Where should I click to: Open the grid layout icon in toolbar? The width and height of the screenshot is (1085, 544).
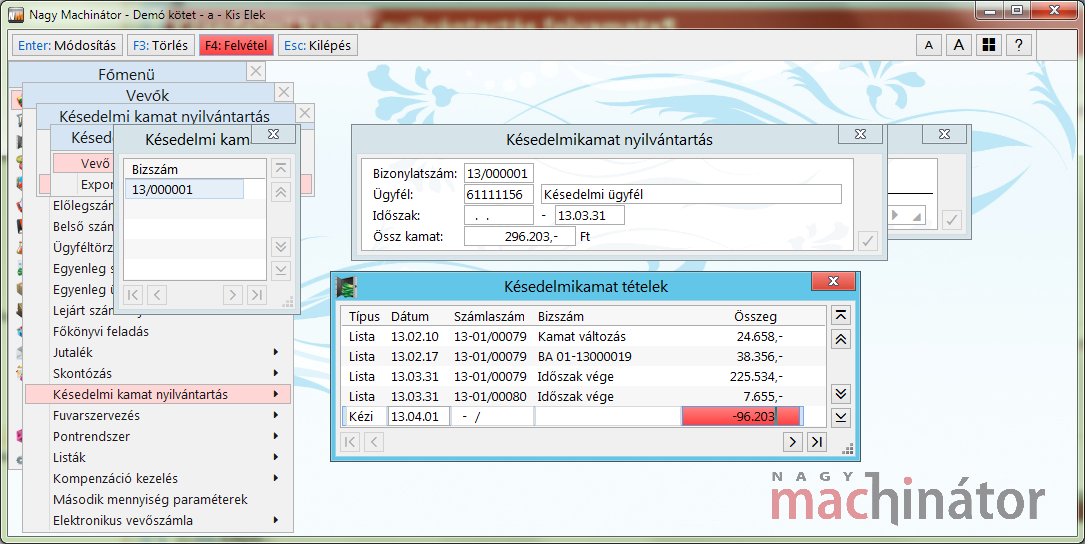[989, 46]
